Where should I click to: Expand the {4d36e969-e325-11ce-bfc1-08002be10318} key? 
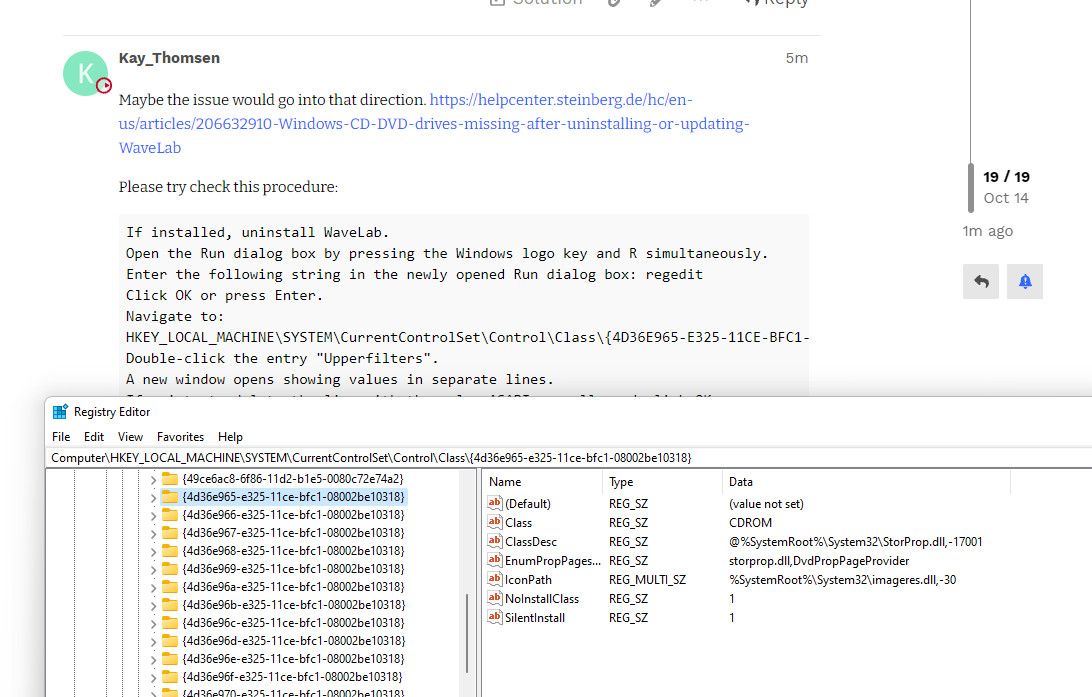pos(153,570)
